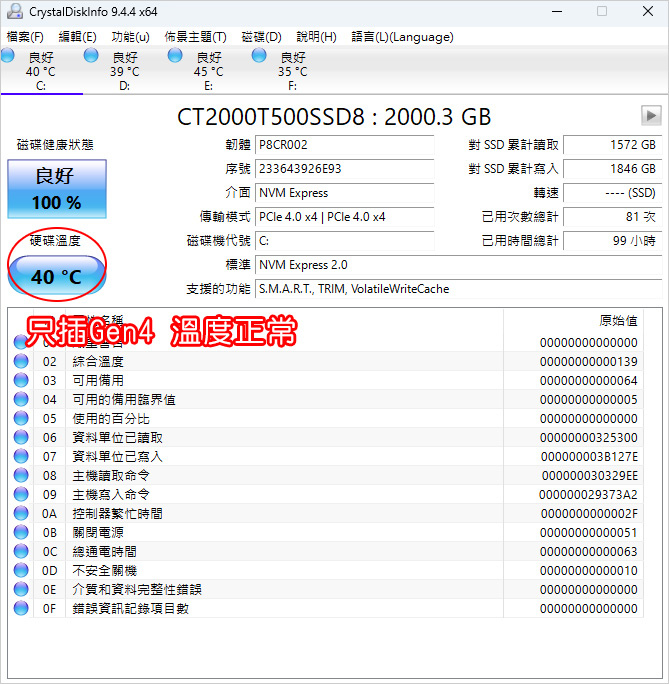Screen dimensions: 669x684
Task: Select the 可用的備用臨界值 attribute row
Action: click(326, 400)
